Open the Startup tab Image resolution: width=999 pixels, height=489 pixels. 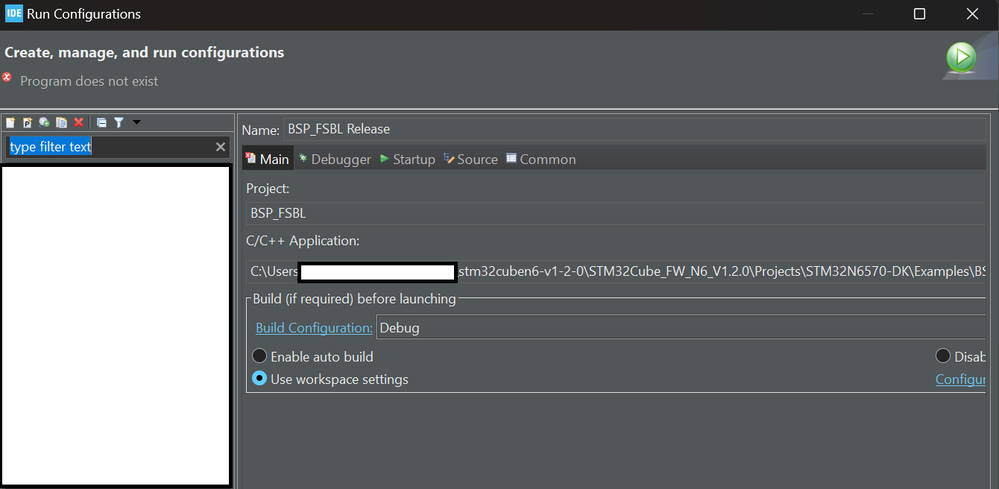[407, 159]
